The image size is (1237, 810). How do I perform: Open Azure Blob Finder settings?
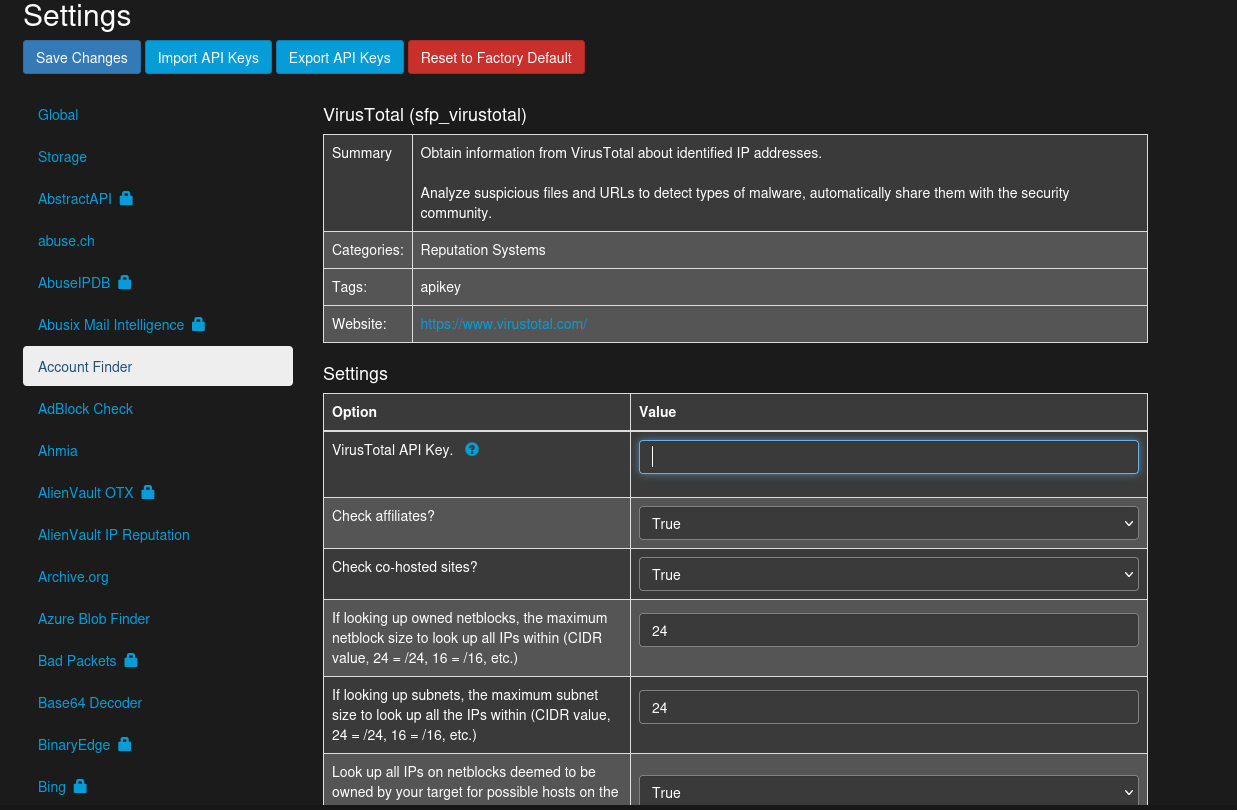94,619
